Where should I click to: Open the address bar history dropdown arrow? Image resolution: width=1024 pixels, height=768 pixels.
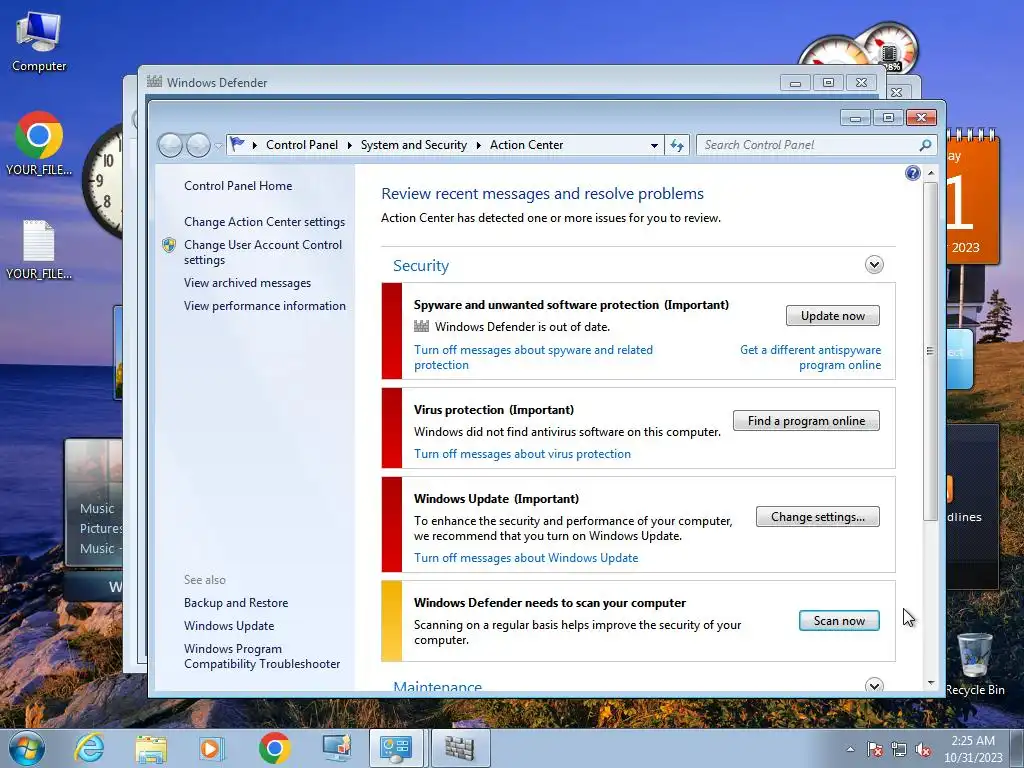[654, 145]
